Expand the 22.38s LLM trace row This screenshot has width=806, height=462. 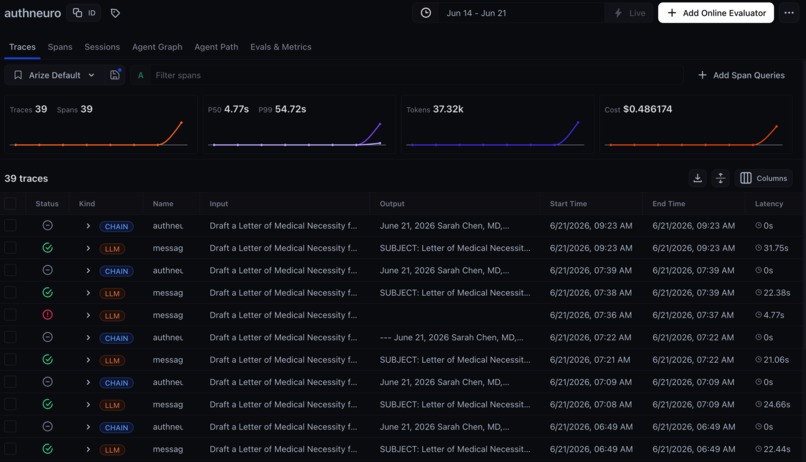(88, 293)
